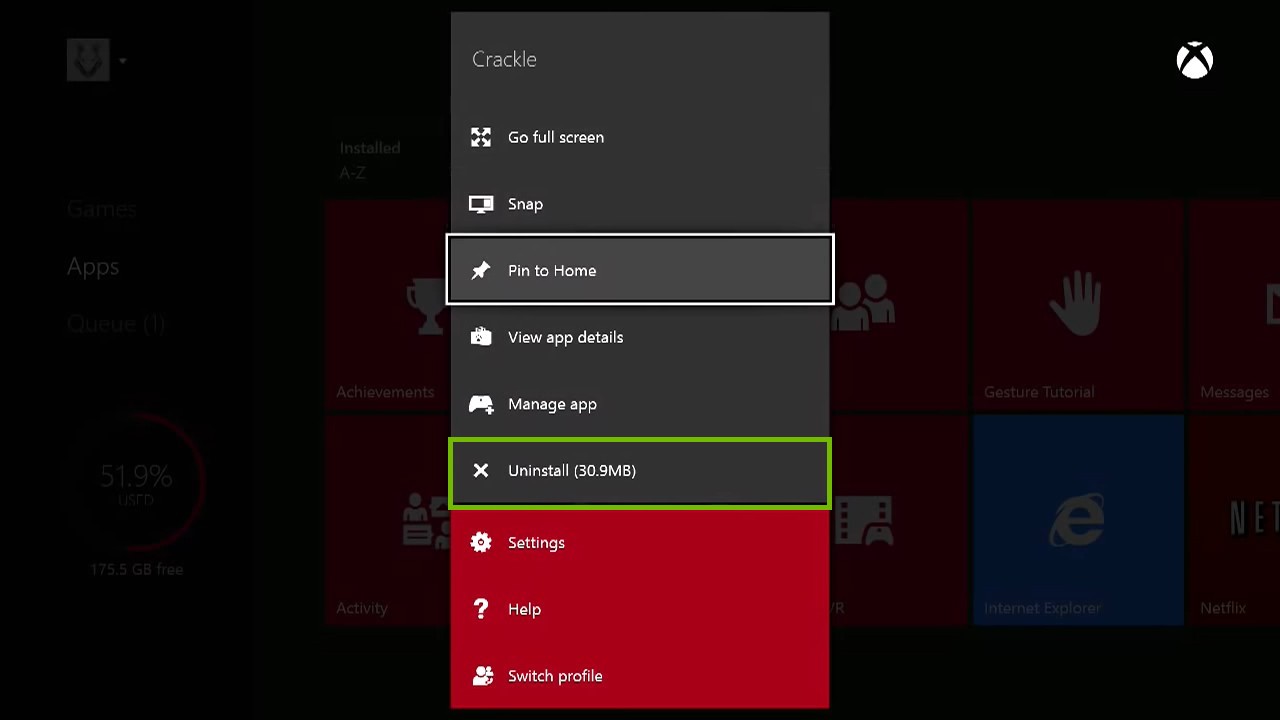Click the Switch profile people icon
This screenshot has height=720, width=1280.
pos(481,676)
